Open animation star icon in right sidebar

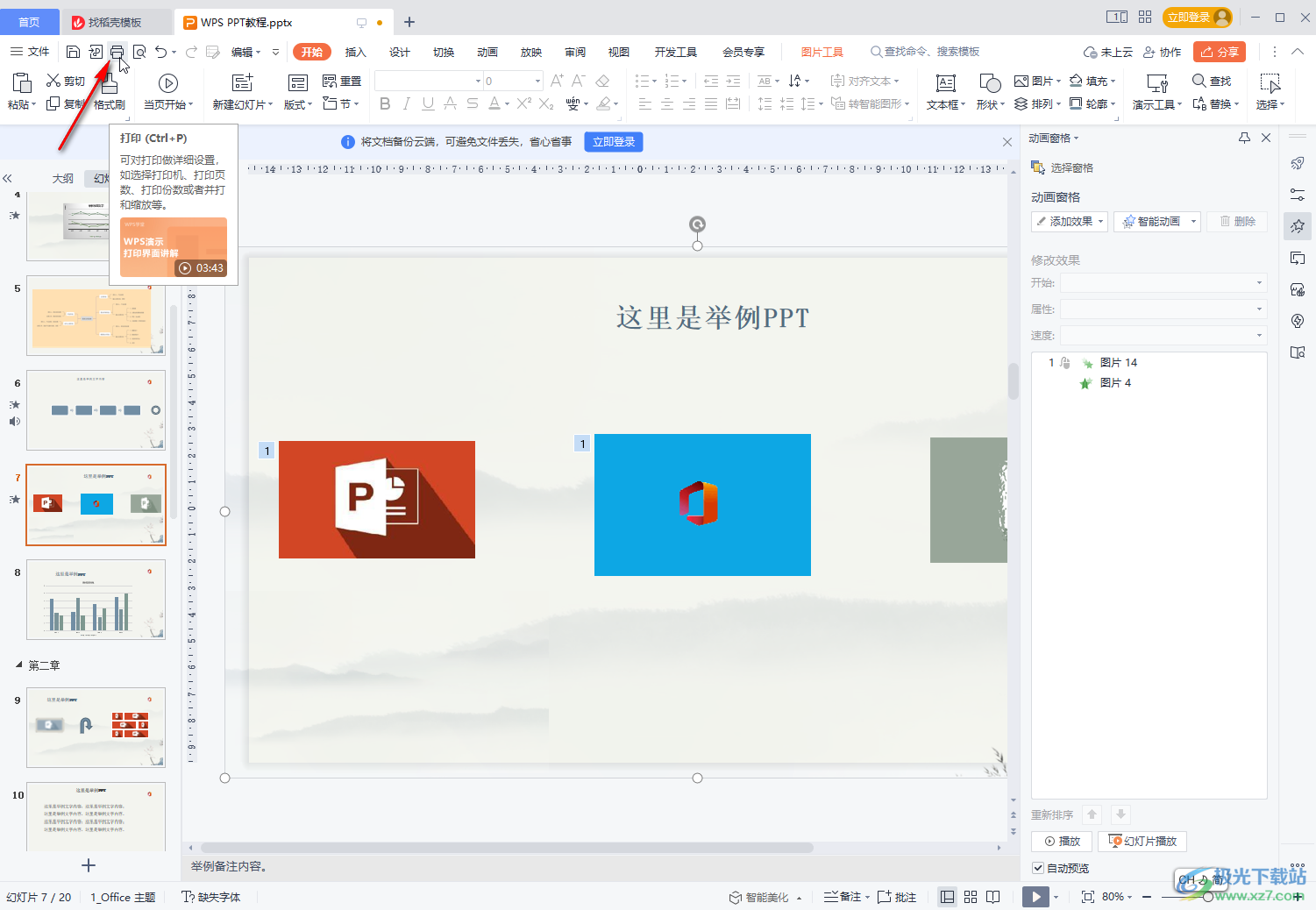click(1298, 226)
